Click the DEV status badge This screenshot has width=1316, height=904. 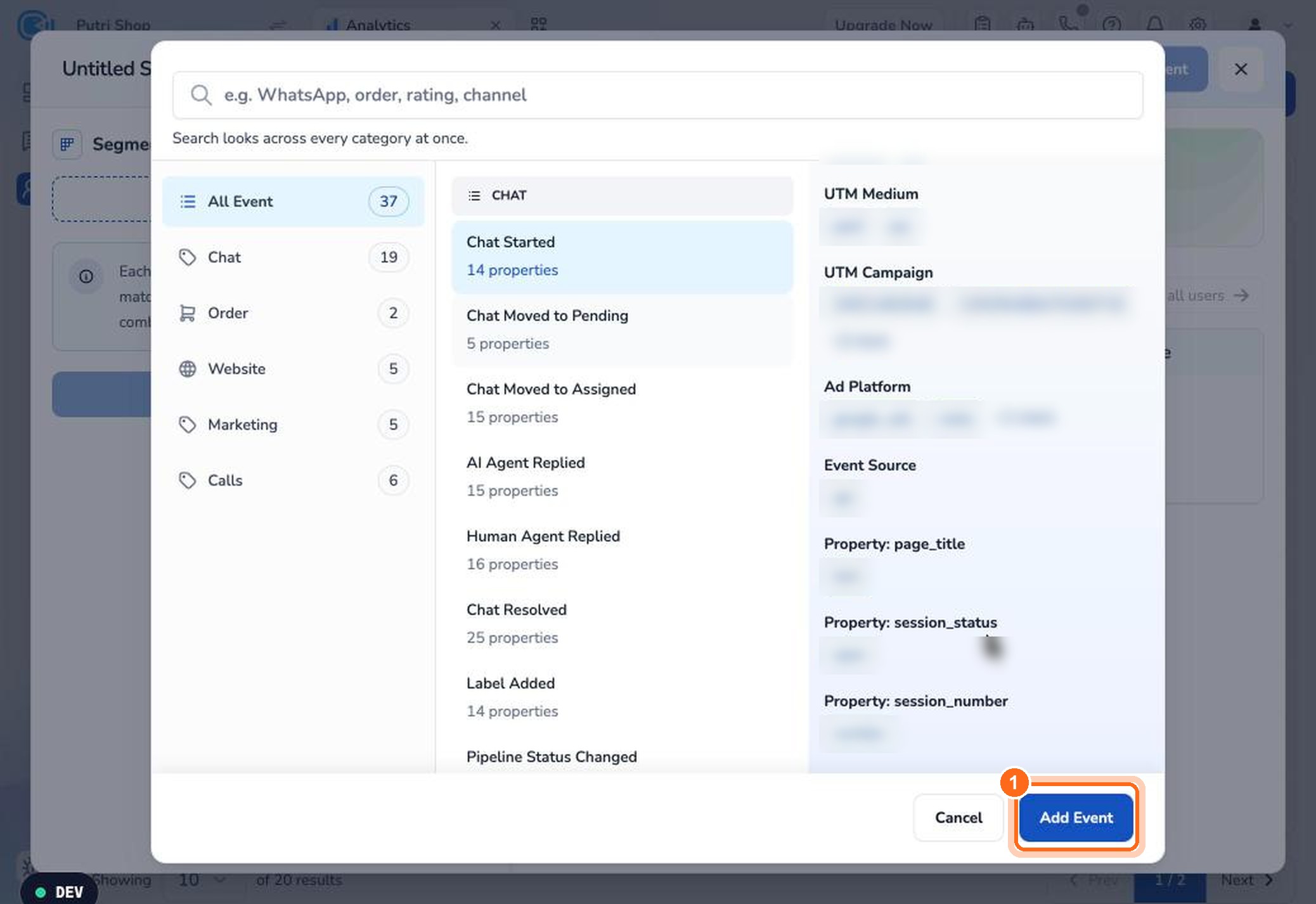59,891
